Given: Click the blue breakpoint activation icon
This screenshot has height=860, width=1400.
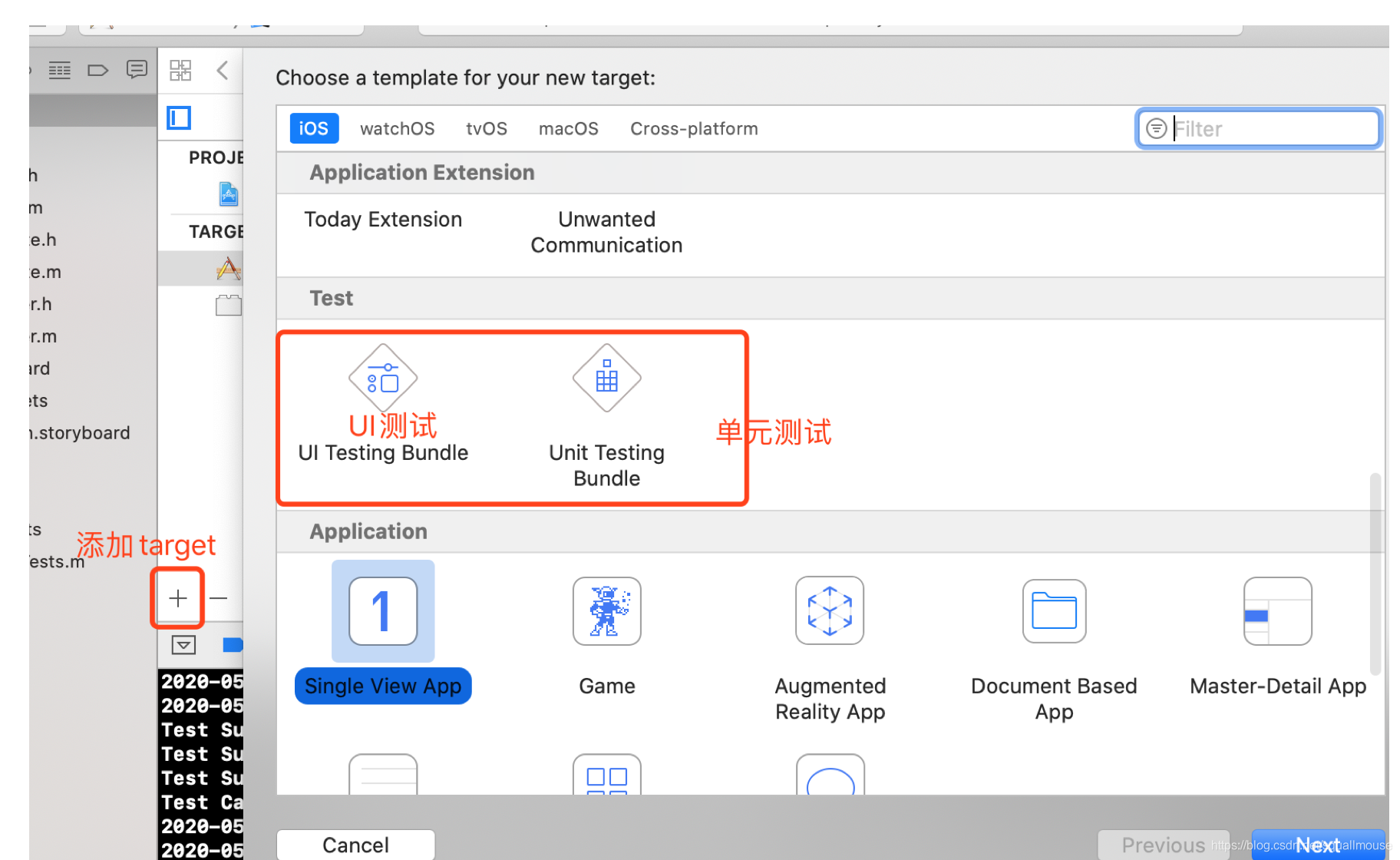Looking at the screenshot, I should tap(233, 645).
